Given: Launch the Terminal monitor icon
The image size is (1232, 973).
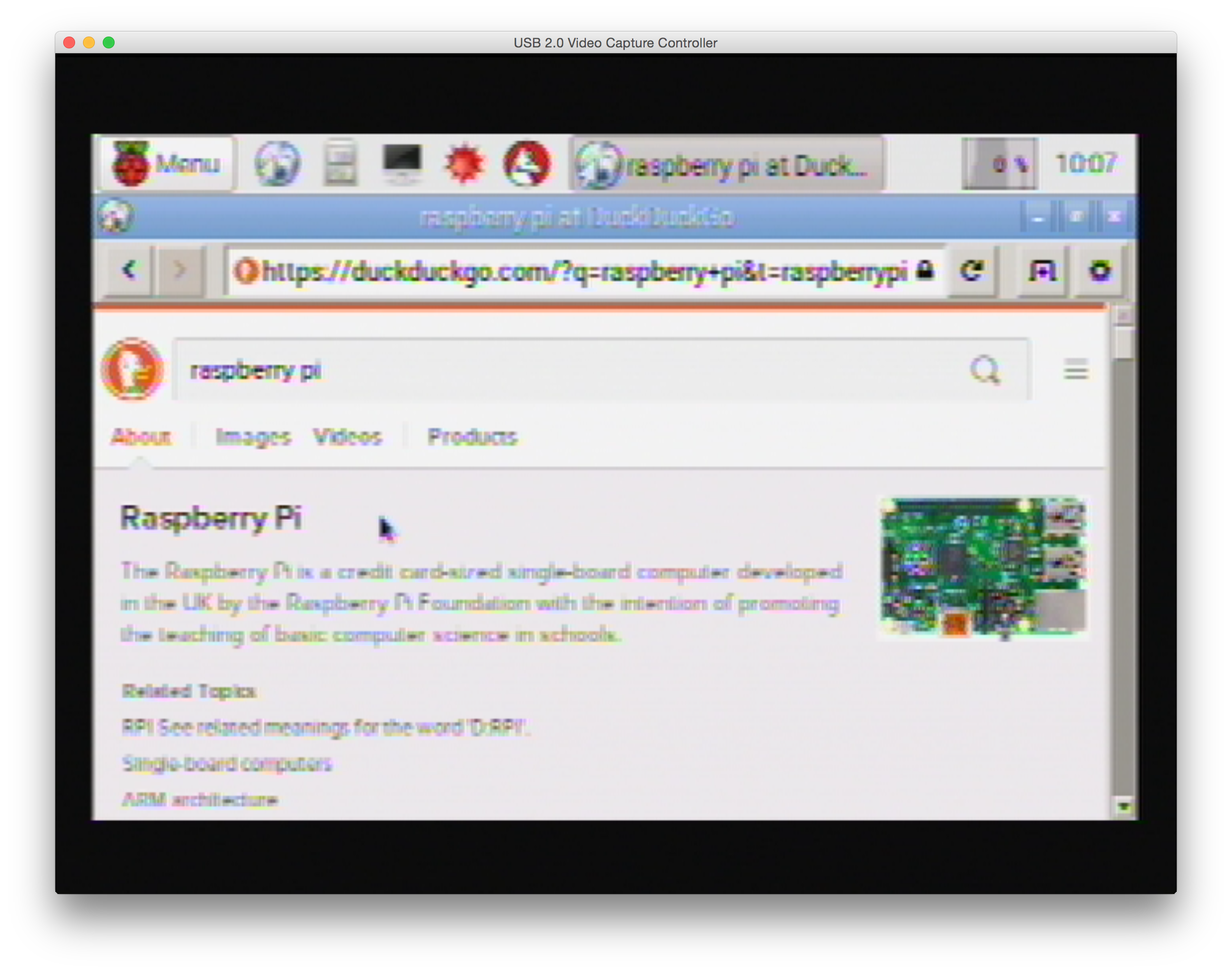Looking at the screenshot, I should [x=402, y=163].
